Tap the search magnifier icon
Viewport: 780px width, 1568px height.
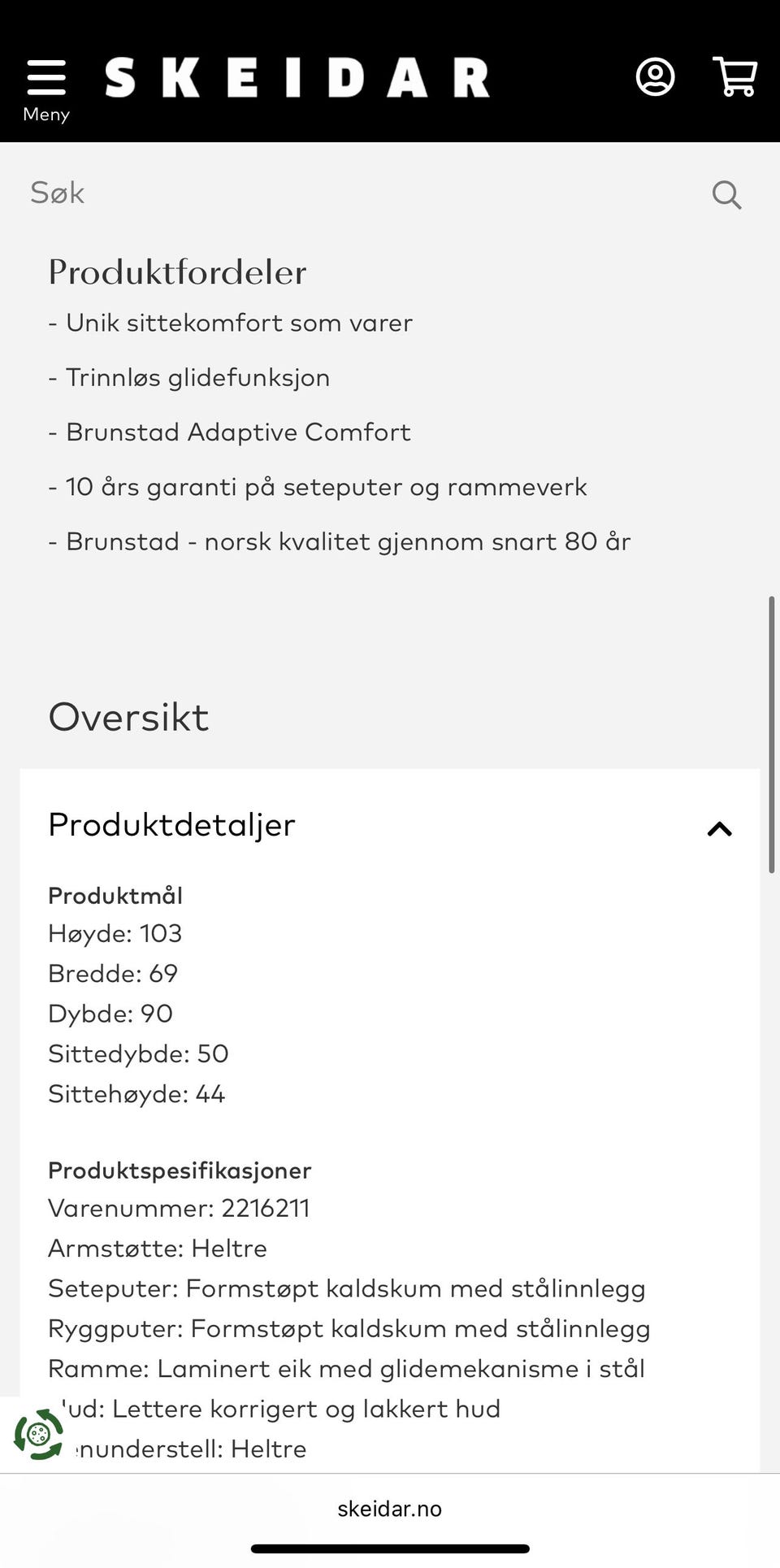click(x=726, y=194)
